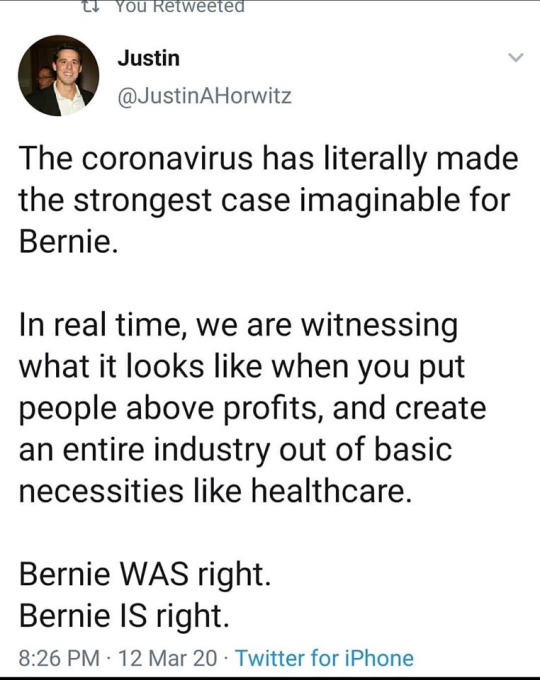This screenshot has height=680, width=540.
Task: Click the Twitter for iPhone link
Action: tap(324, 657)
